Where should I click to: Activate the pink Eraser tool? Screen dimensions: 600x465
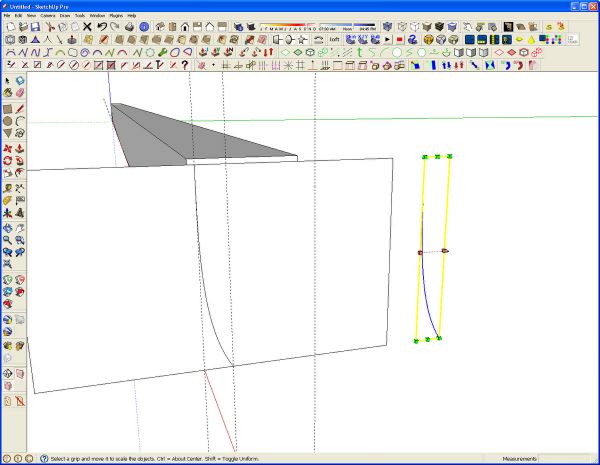coord(20,93)
